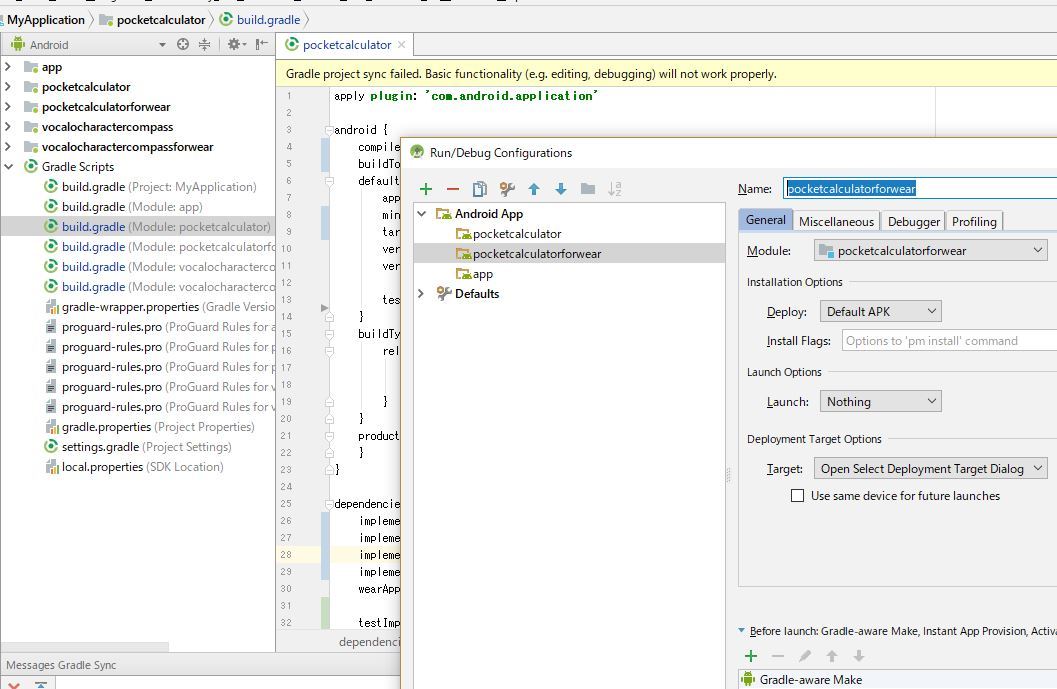Add before-launch task with plus icon

click(x=751, y=656)
